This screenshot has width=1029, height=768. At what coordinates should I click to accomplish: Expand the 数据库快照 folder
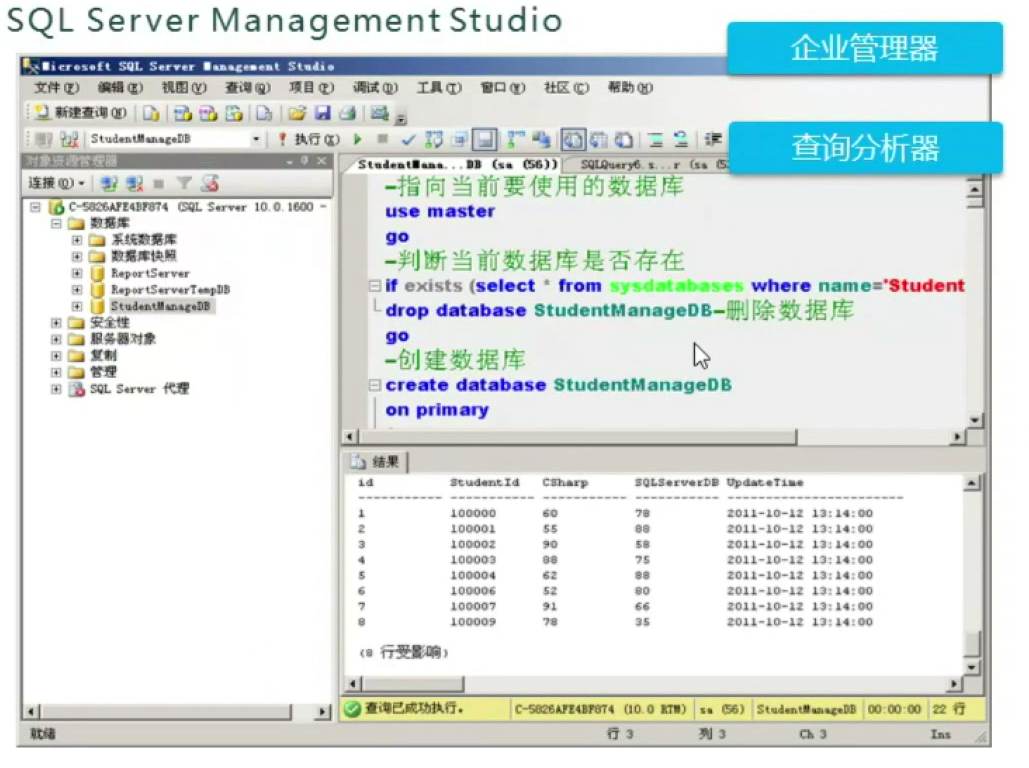tap(77, 256)
